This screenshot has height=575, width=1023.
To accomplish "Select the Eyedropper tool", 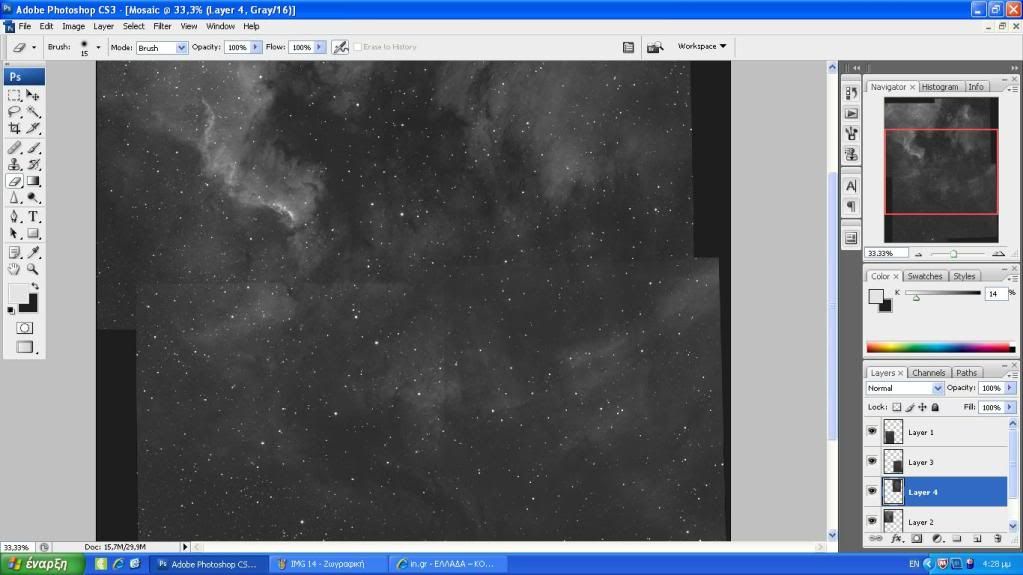I will (x=33, y=252).
